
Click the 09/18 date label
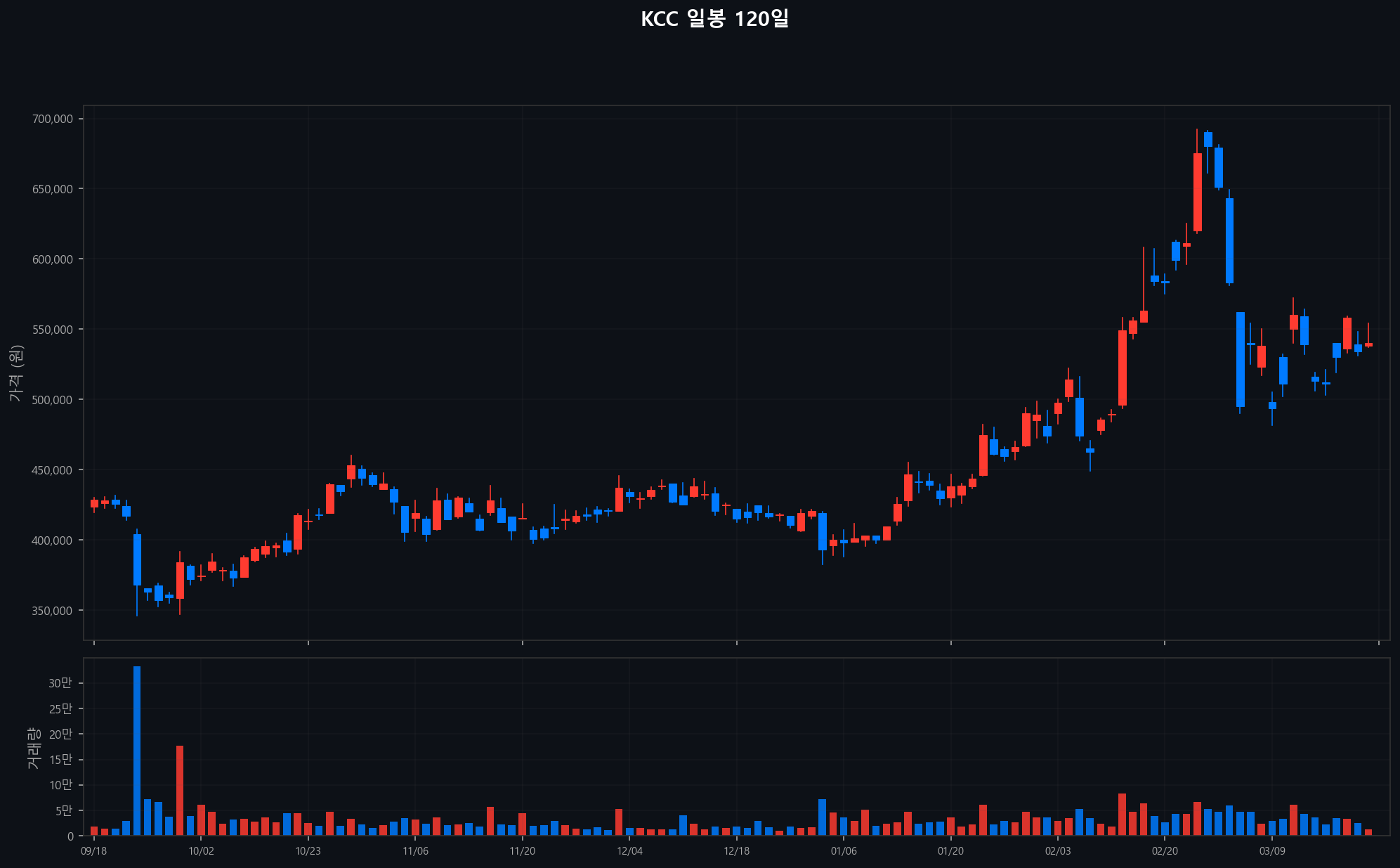[x=94, y=851]
